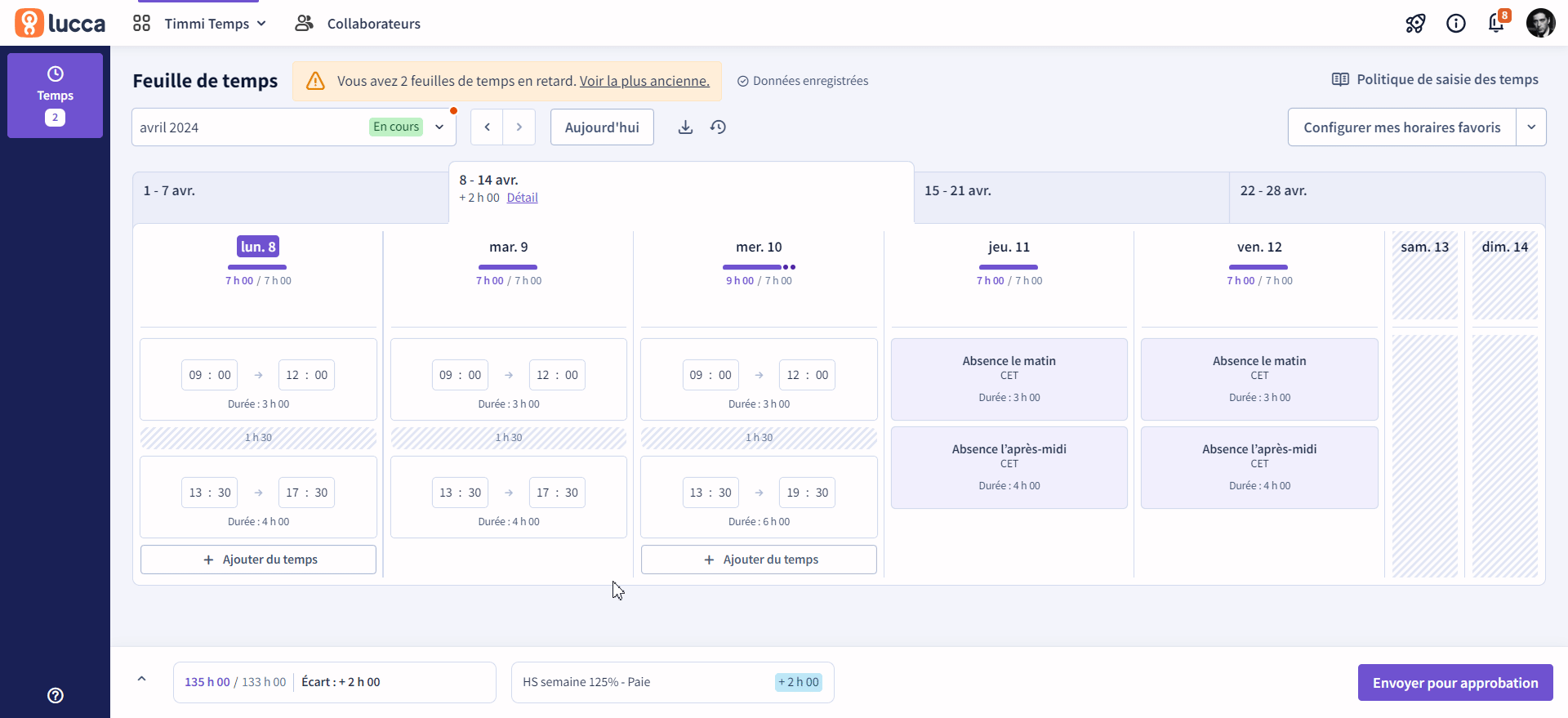Switch to the 1 - 7 avr. week tab

pos(291,197)
